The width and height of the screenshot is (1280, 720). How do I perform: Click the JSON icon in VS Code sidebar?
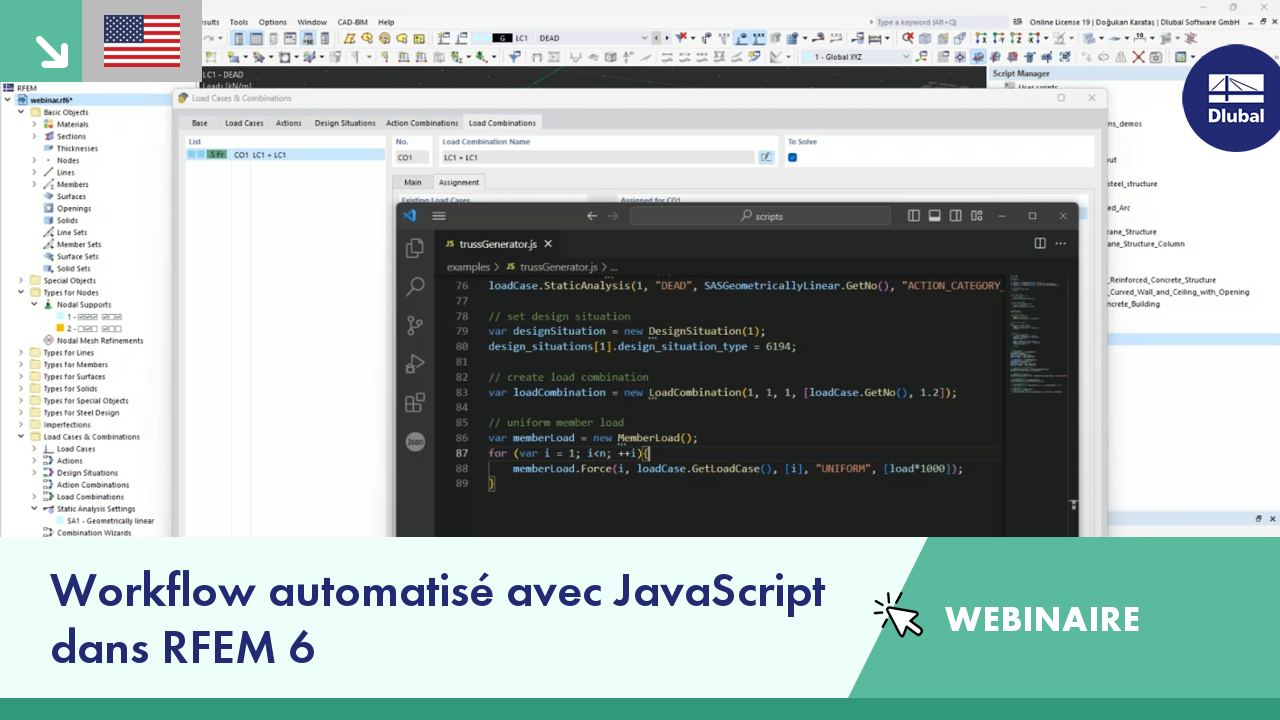coord(414,440)
